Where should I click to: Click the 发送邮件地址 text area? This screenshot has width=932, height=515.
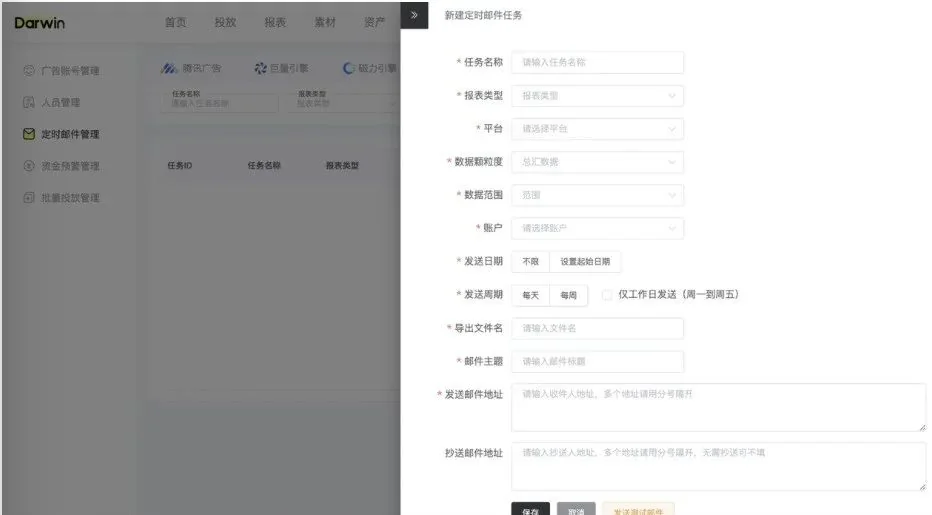(x=719, y=407)
